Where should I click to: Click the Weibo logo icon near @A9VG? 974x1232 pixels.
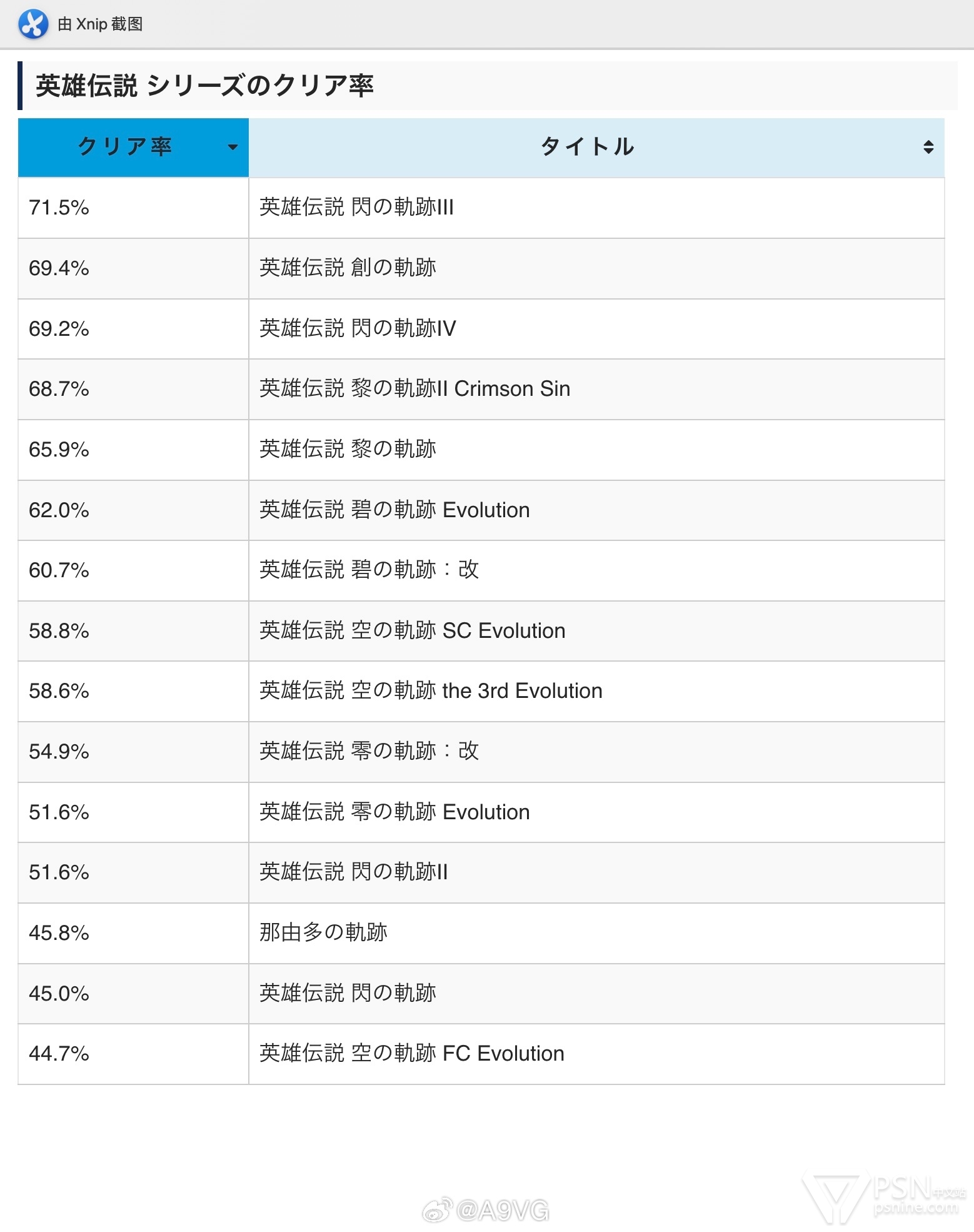tap(437, 1210)
